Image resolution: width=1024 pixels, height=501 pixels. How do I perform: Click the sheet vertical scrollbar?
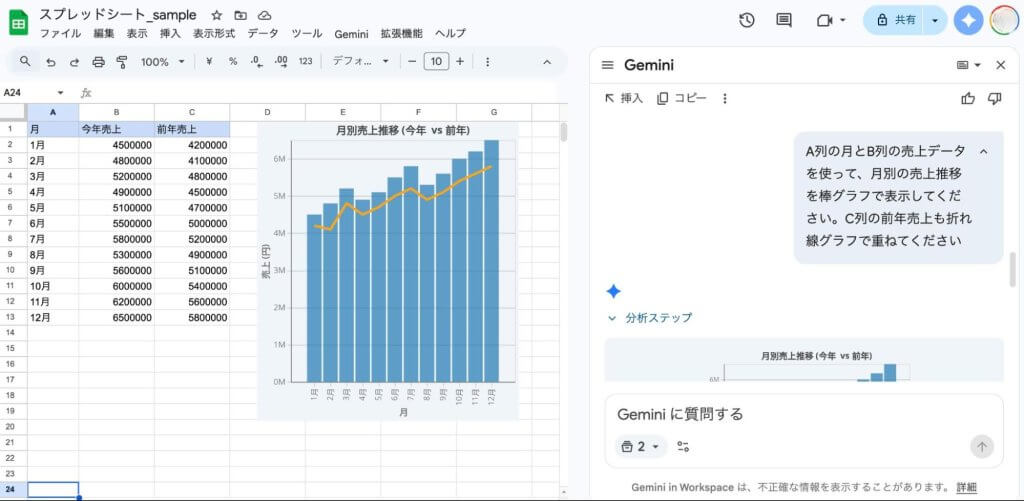click(563, 132)
